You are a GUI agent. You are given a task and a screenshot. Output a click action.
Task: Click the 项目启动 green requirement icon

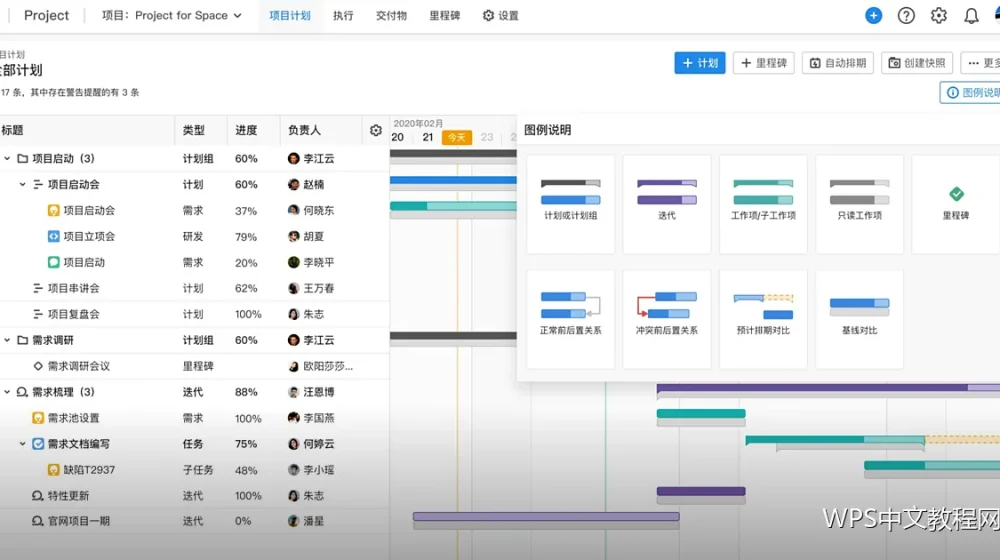(54, 262)
